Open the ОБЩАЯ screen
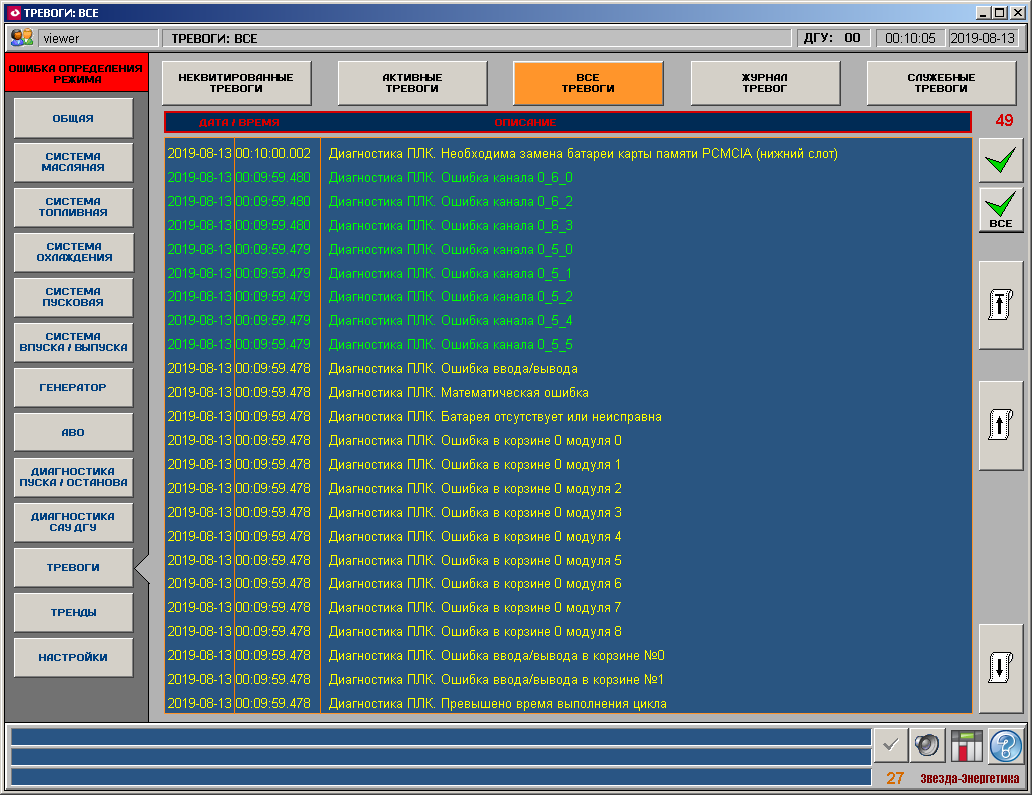 tap(73, 118)
